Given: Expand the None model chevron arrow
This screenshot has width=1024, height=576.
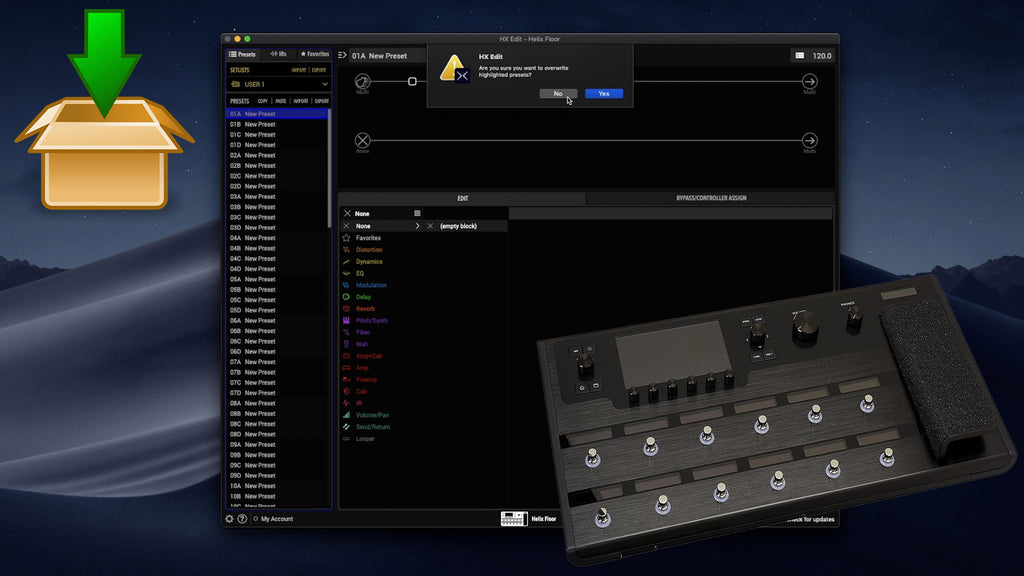Looking at the screenshot, I should [x=417, y=226].
